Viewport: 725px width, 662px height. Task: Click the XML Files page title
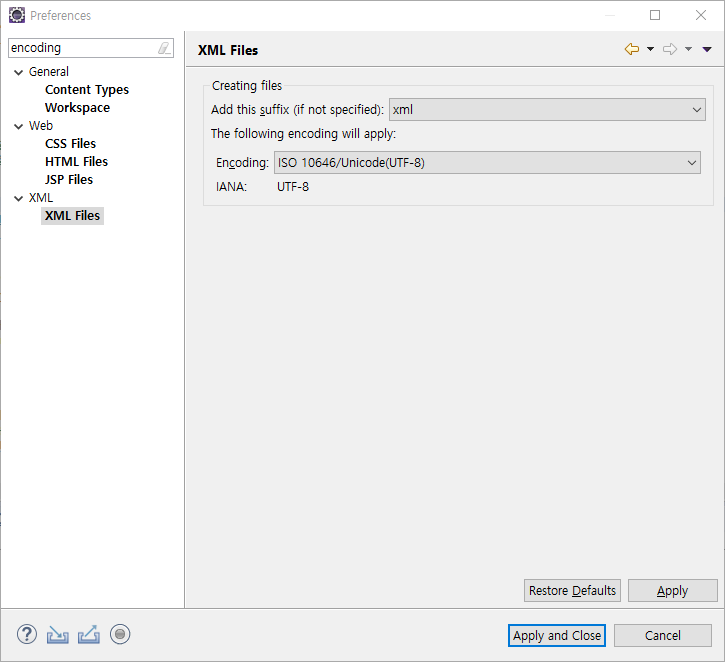click(x=228, y=50)
